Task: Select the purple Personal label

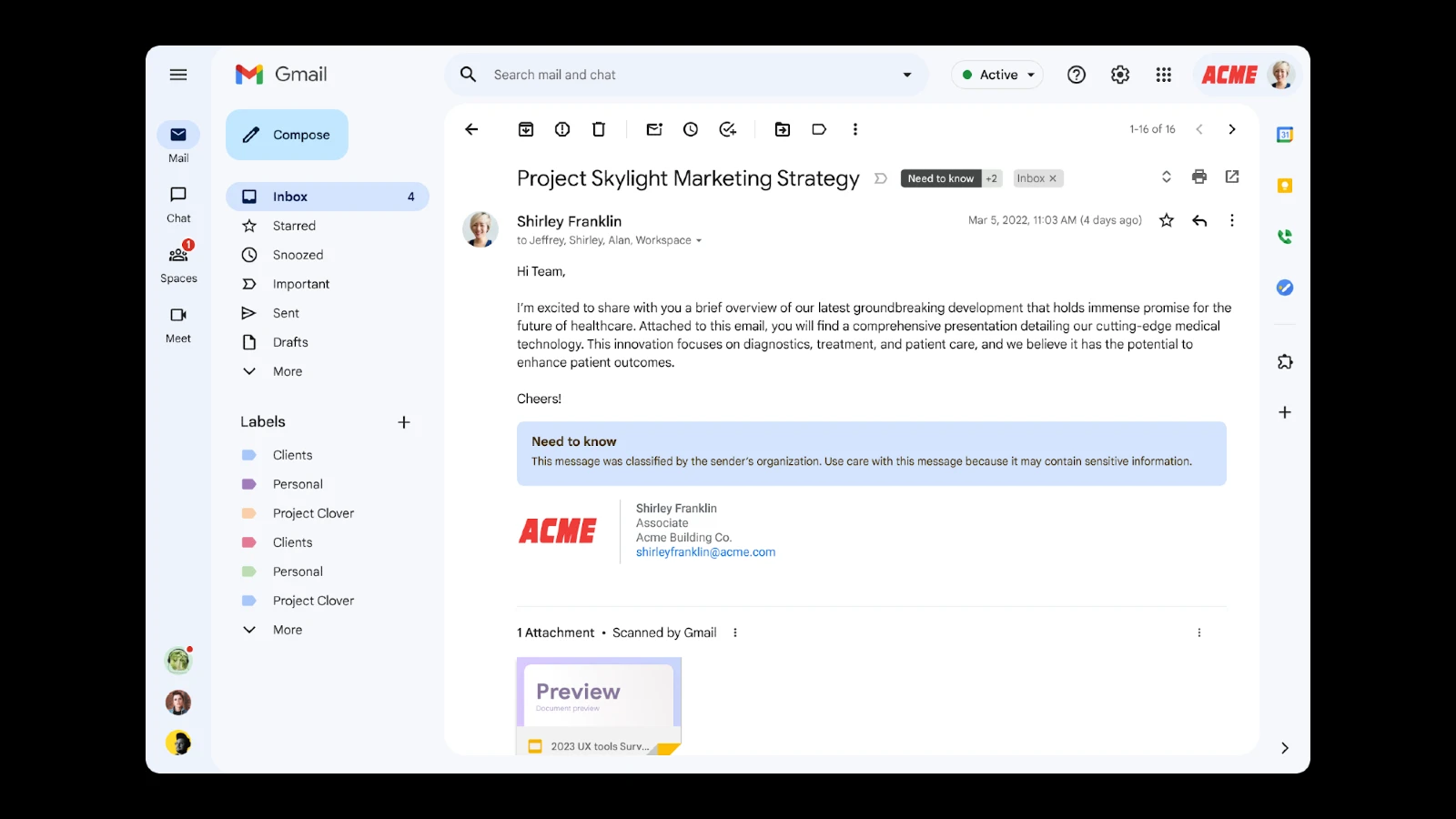Action: pyautogui.click(x=298, y=484)
